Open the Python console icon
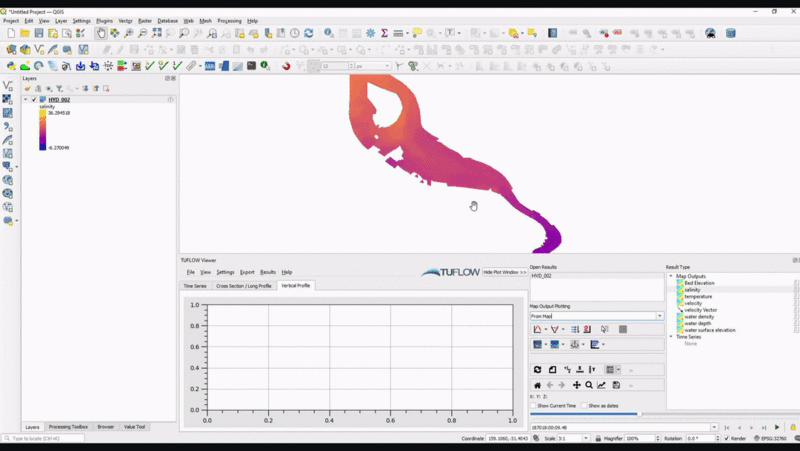Screen dimensions: 800x451 (11, 66)
